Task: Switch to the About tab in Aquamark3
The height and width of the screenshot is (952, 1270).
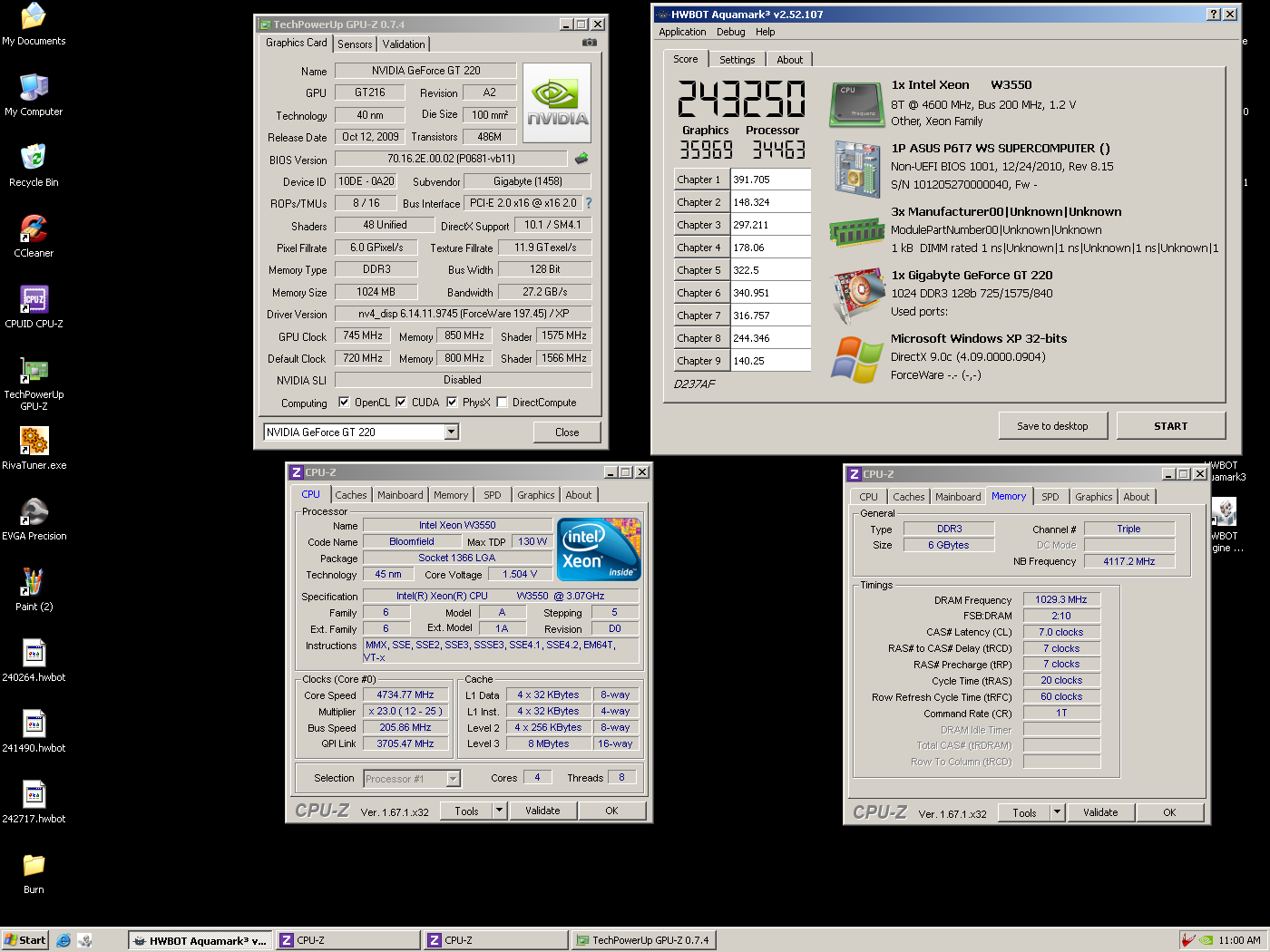Action: [789, 60]
